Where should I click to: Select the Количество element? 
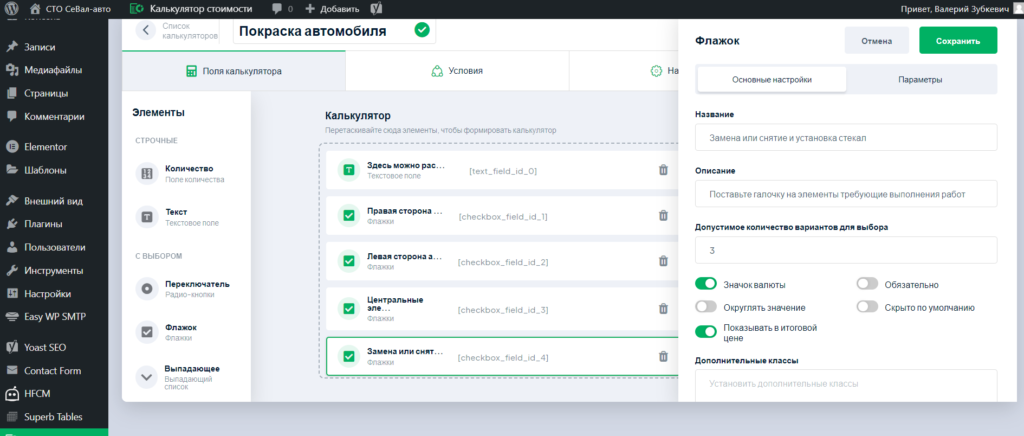(x=185, y=174)
